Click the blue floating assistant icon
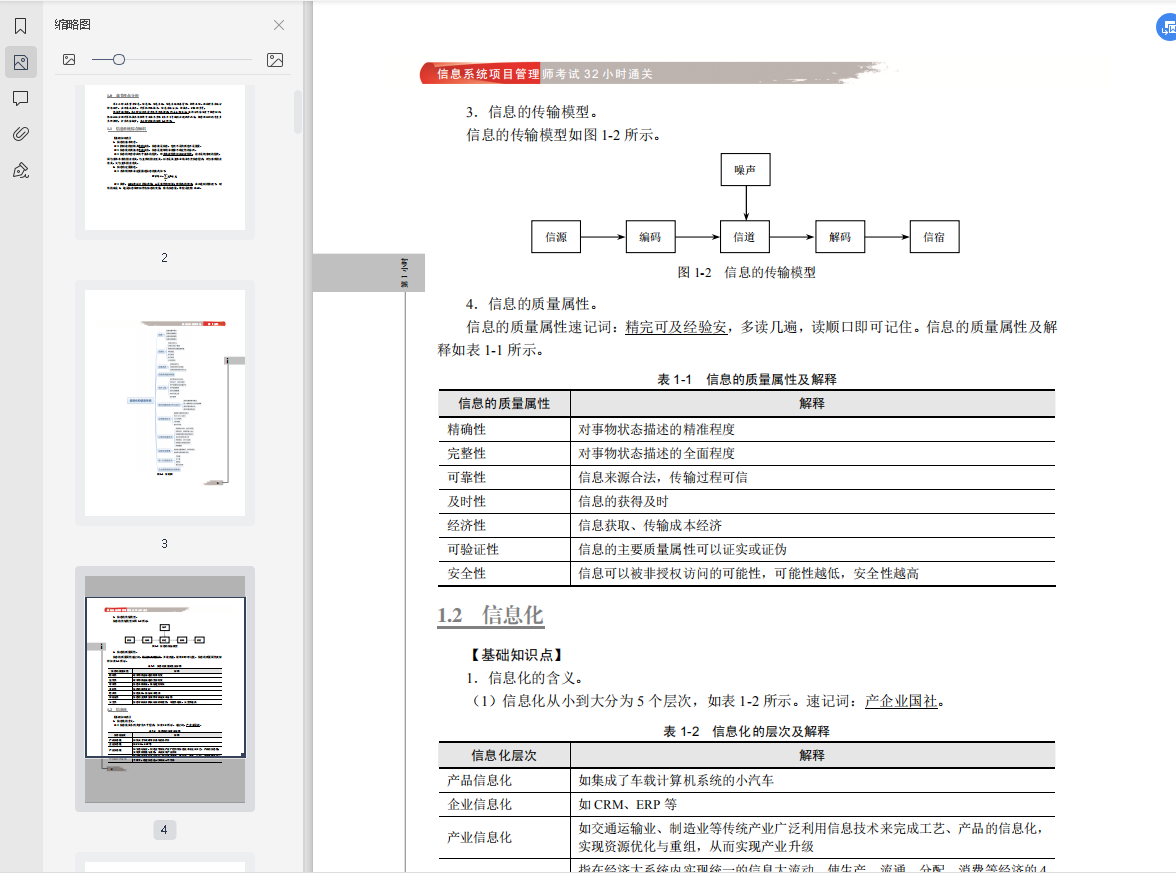 click(x=1166, y=28)
